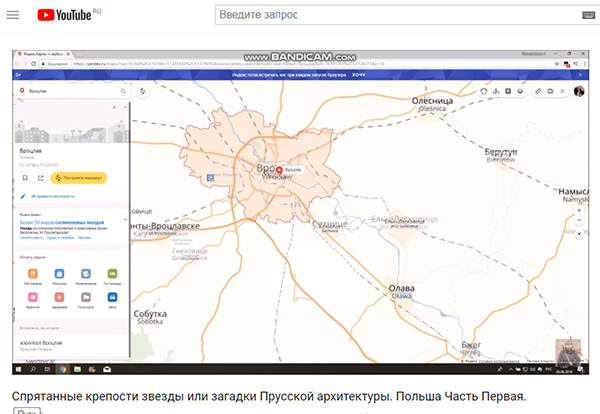Image resolution: width=600 pixels, height=414 pixels.
Task: Open the Mail envelope icon on the taskbar
Action: (107, 369)
